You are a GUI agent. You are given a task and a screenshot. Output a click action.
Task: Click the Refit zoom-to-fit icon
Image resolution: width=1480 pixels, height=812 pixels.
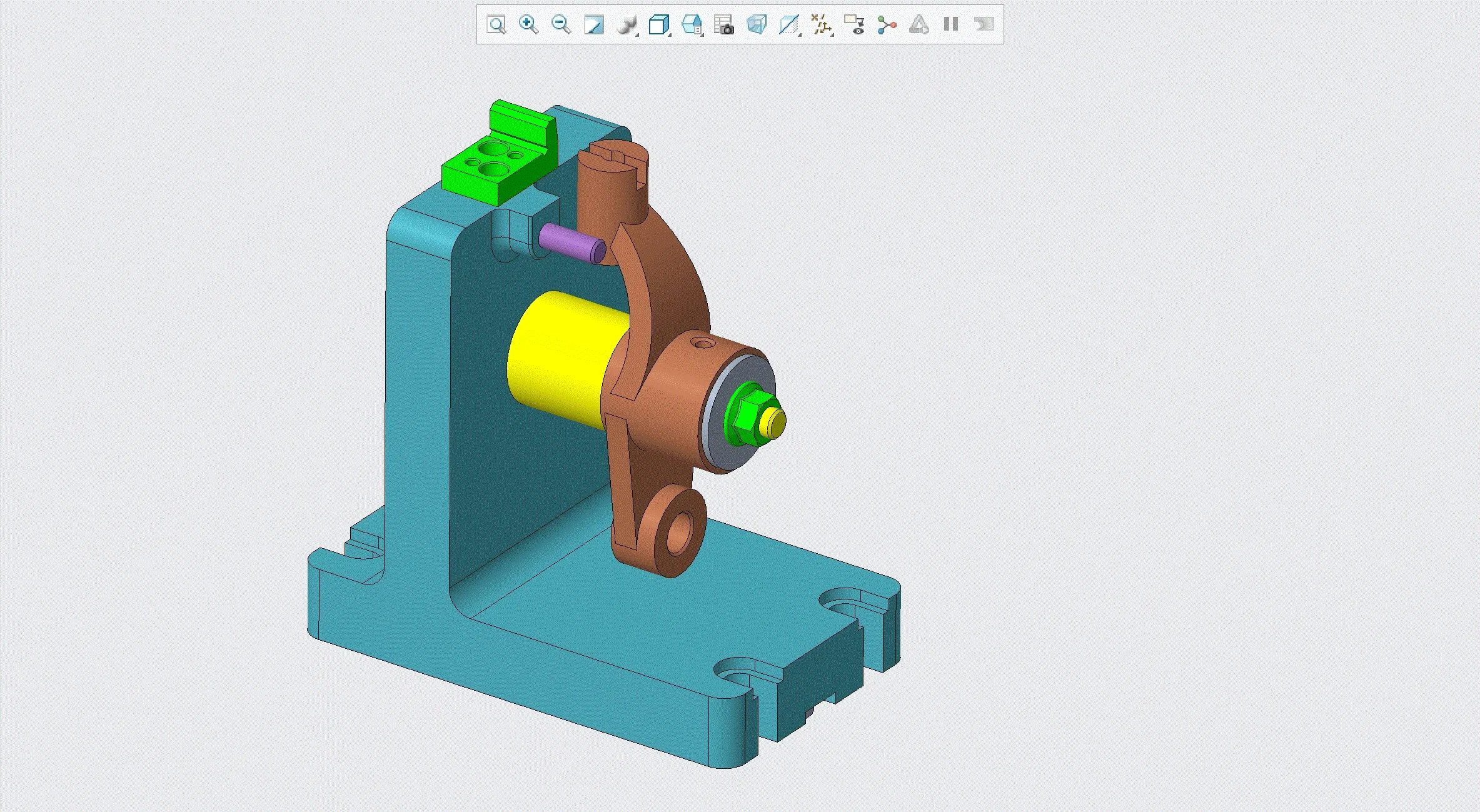(496, 25)
